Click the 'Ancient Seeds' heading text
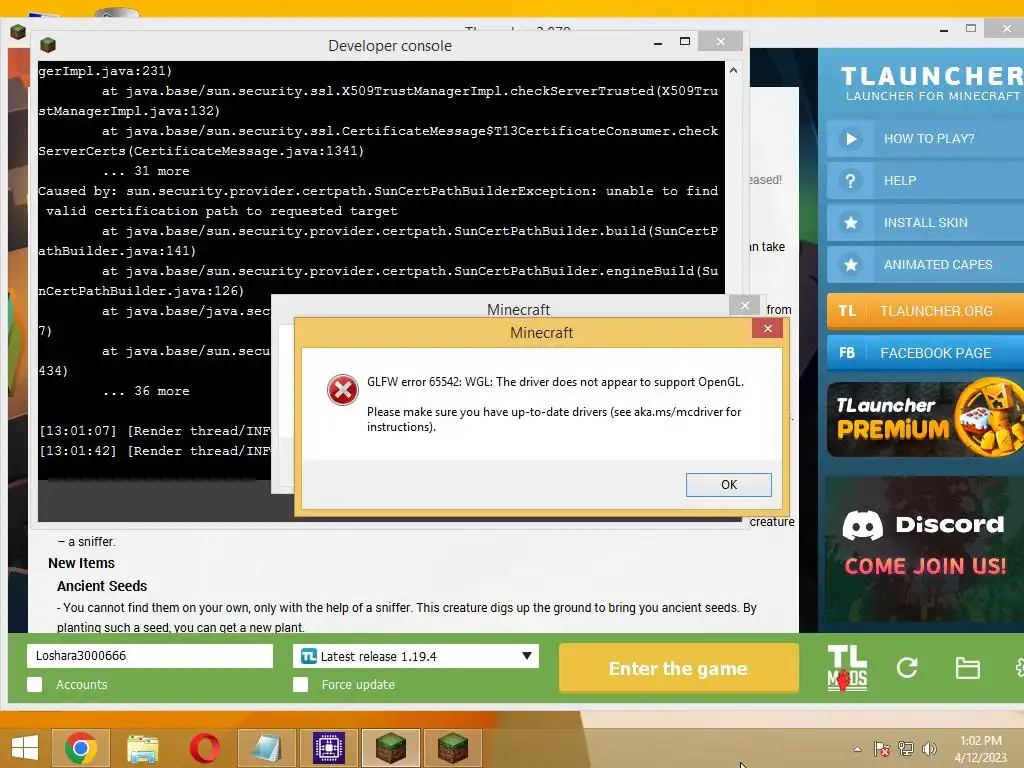Viewport: 1024px width, 768px height. tap(102, 586)
